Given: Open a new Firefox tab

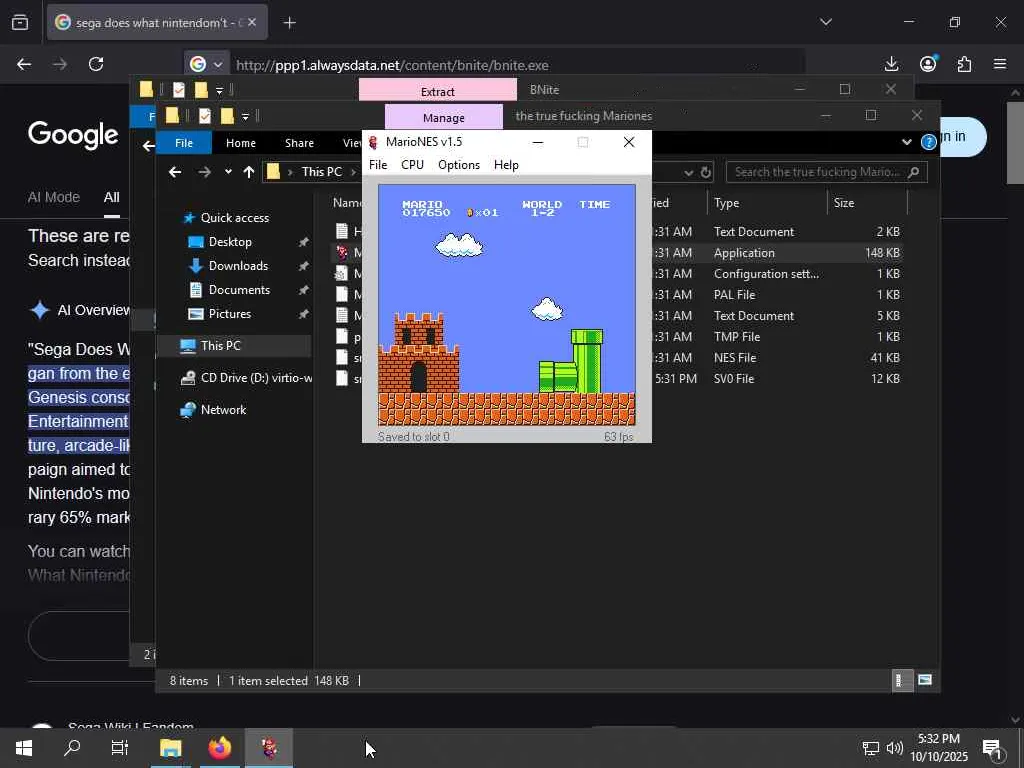Looking at the screenshot, I should (x=290, y=23).
